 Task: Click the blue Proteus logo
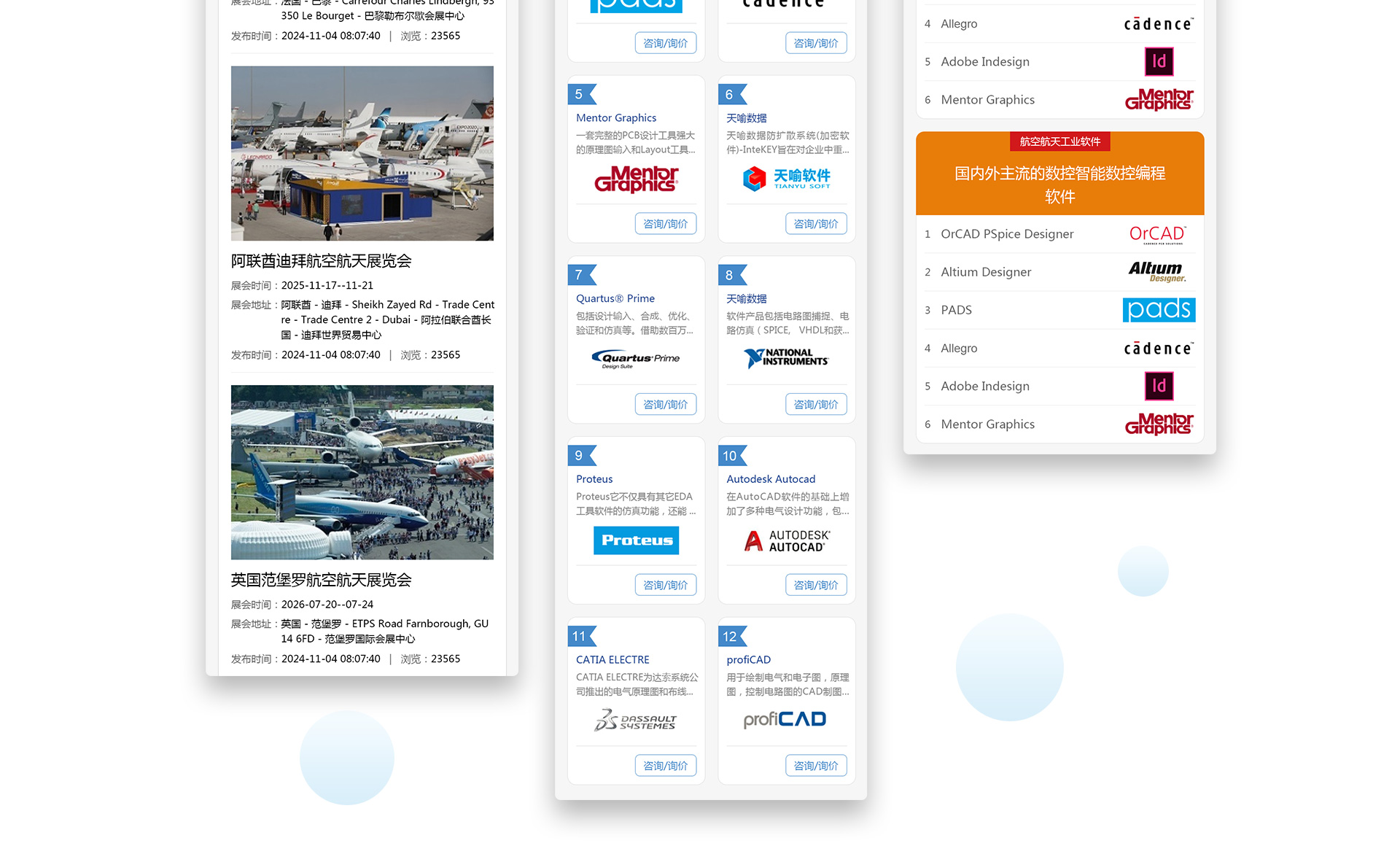coord(636,540)
